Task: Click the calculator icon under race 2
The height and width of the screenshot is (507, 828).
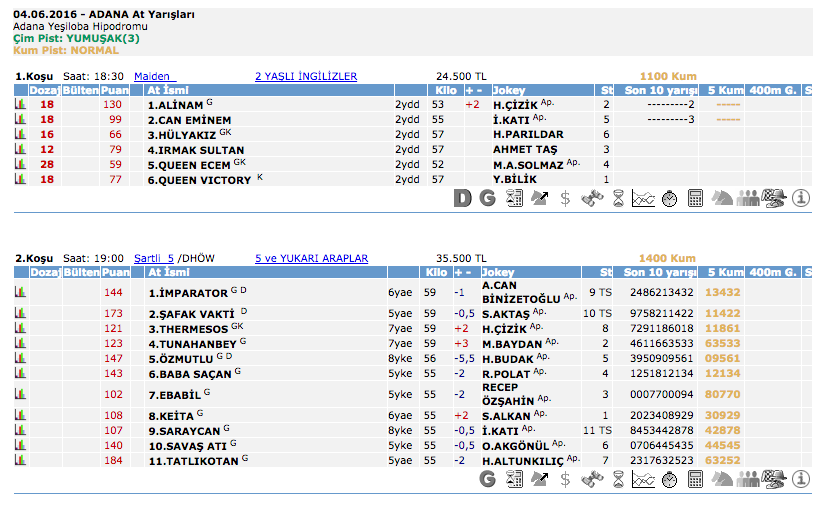Action: click(x=695, y=479)
